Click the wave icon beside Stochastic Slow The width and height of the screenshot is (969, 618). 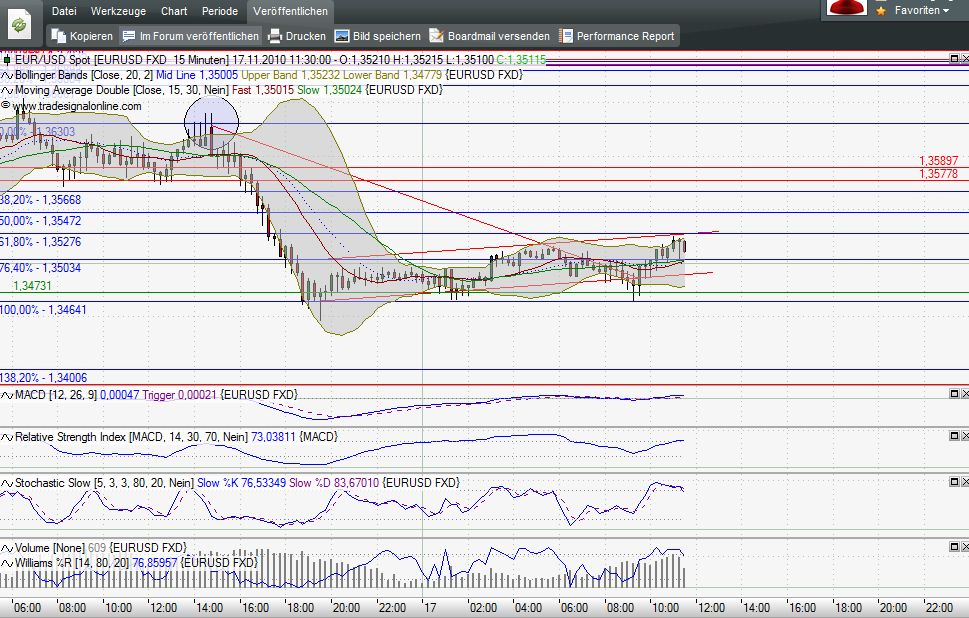coord(6,483)
